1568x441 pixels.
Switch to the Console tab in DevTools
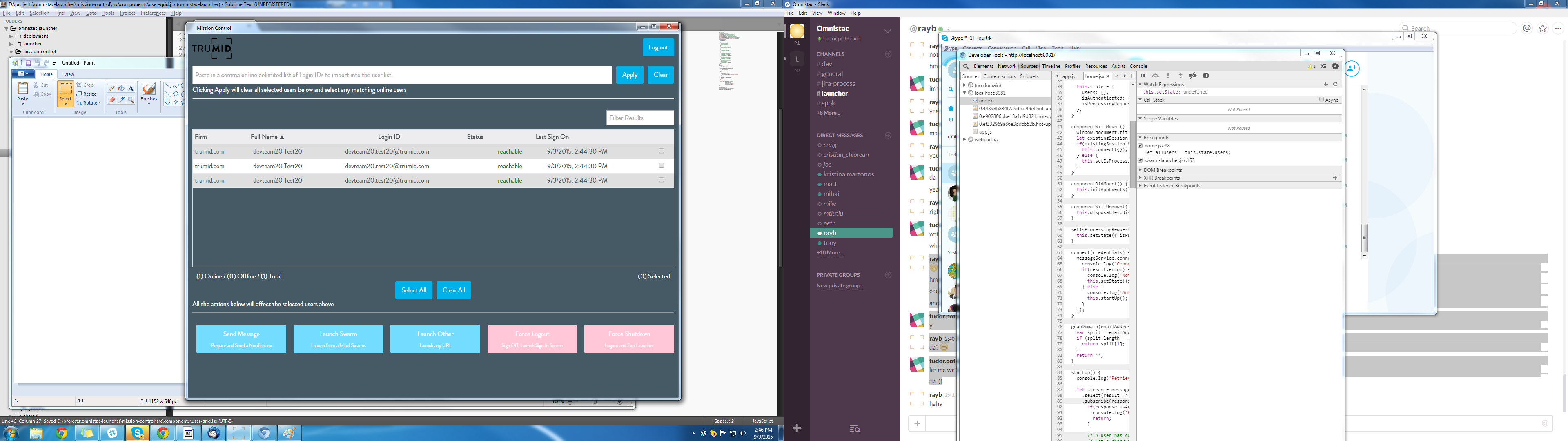pos(1138,66)
